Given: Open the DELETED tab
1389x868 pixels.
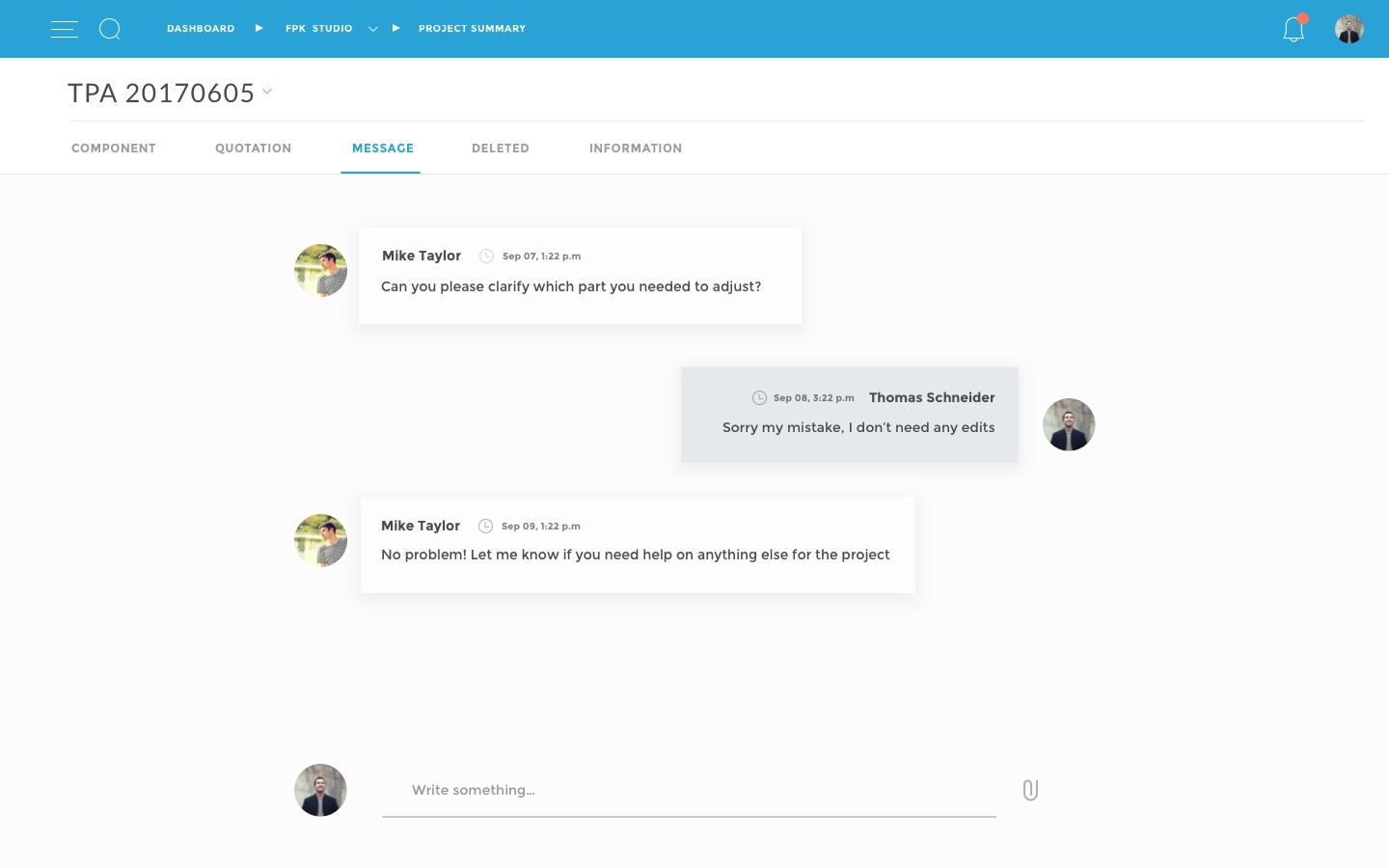Looking at the screenshot, I should [501, 148].
